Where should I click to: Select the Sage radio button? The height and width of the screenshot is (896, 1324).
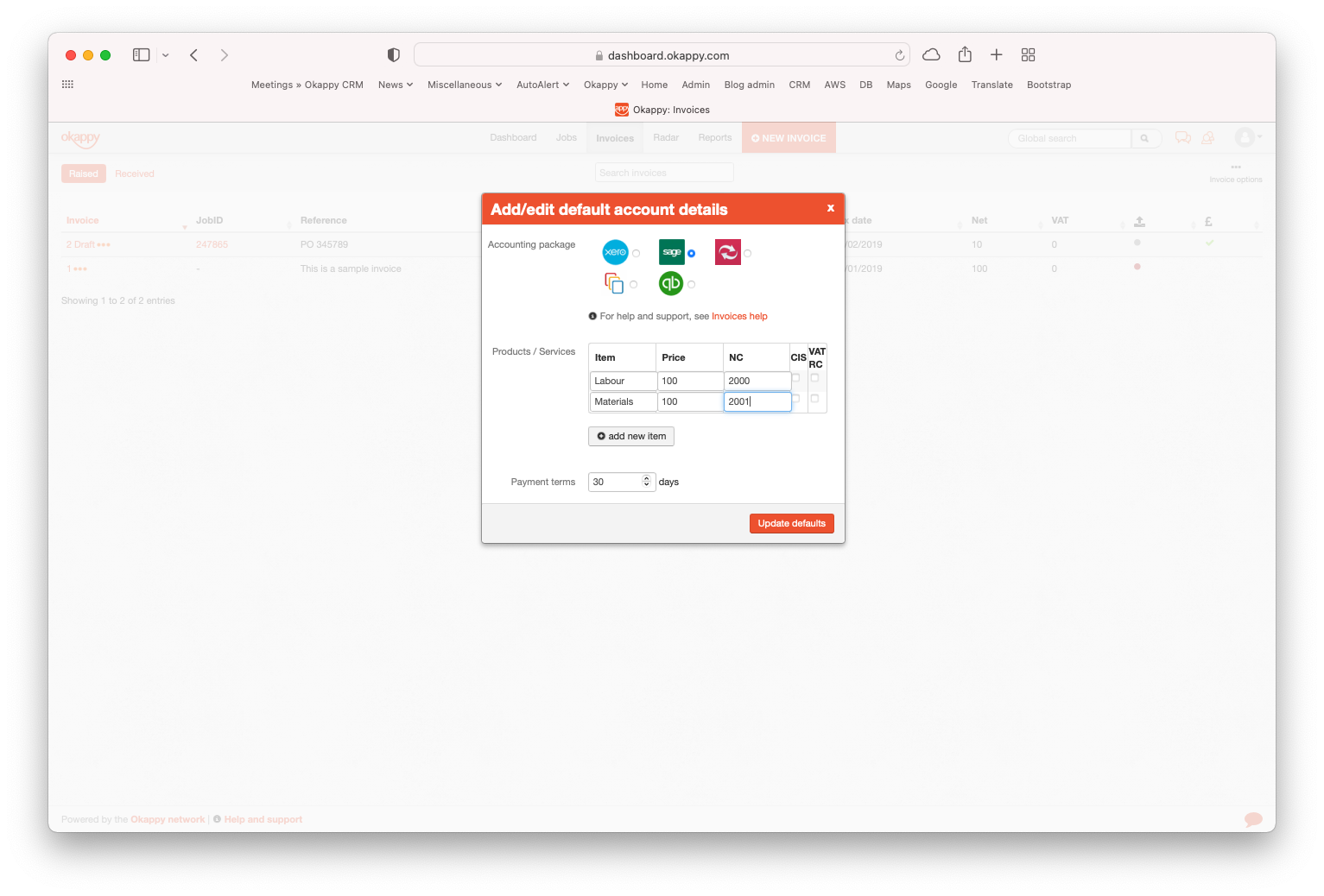[x=691, y=253]
